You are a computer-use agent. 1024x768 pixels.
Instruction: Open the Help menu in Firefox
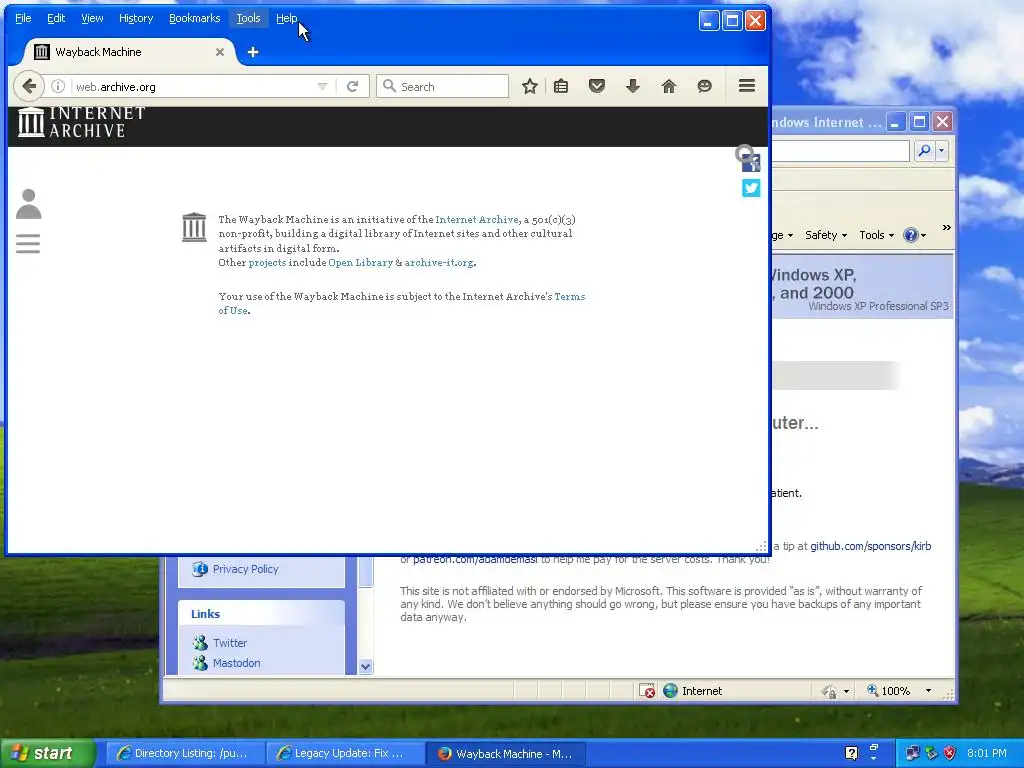(286, 18)
